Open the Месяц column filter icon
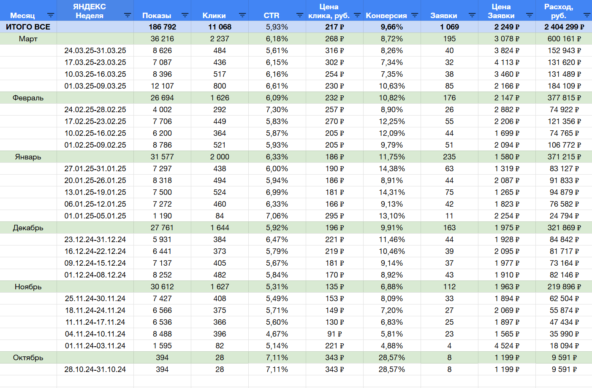The width and height of the screenshot is (592, 388). pos(50,15)
